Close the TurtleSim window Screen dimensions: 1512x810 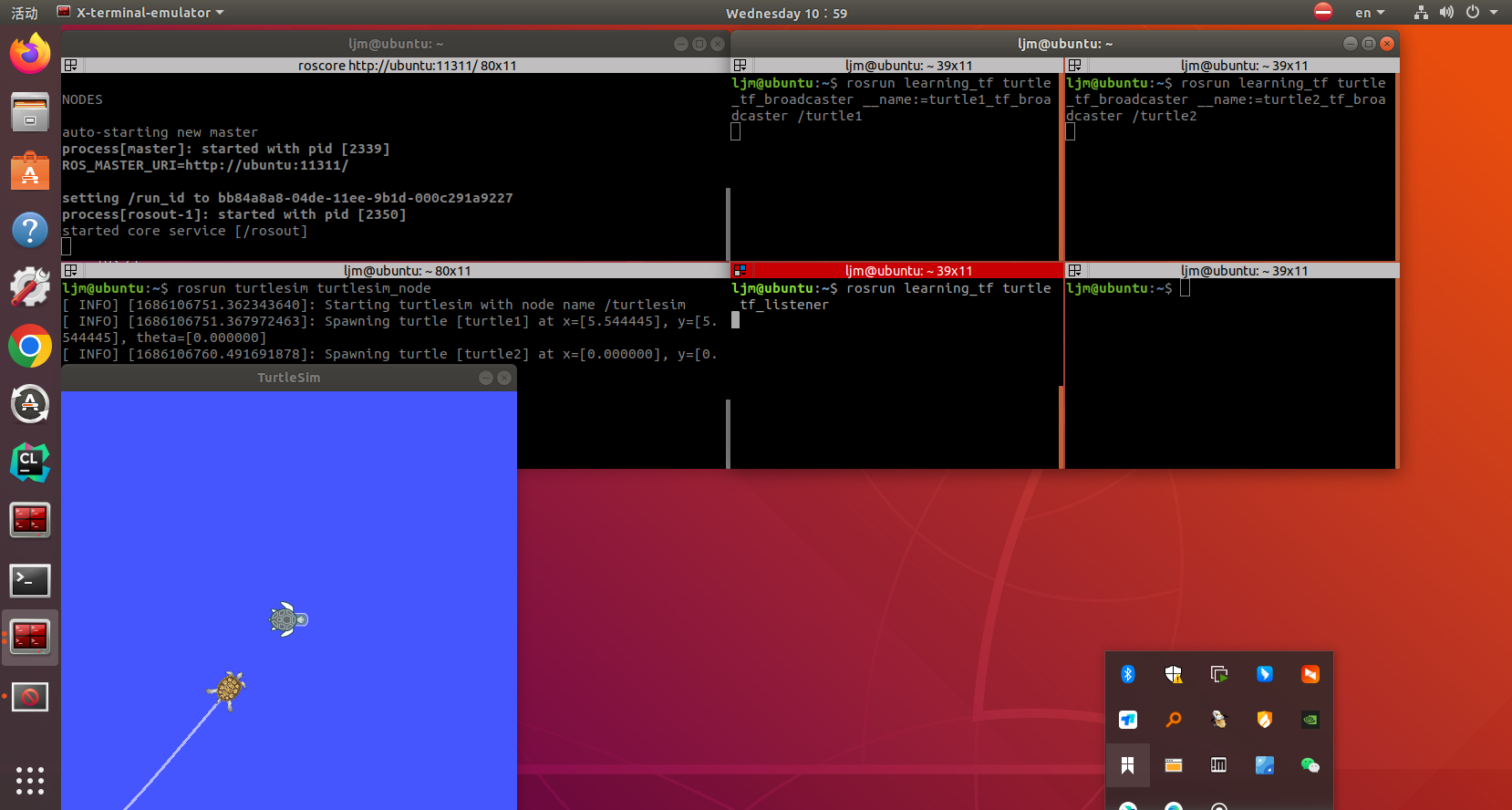504,378
